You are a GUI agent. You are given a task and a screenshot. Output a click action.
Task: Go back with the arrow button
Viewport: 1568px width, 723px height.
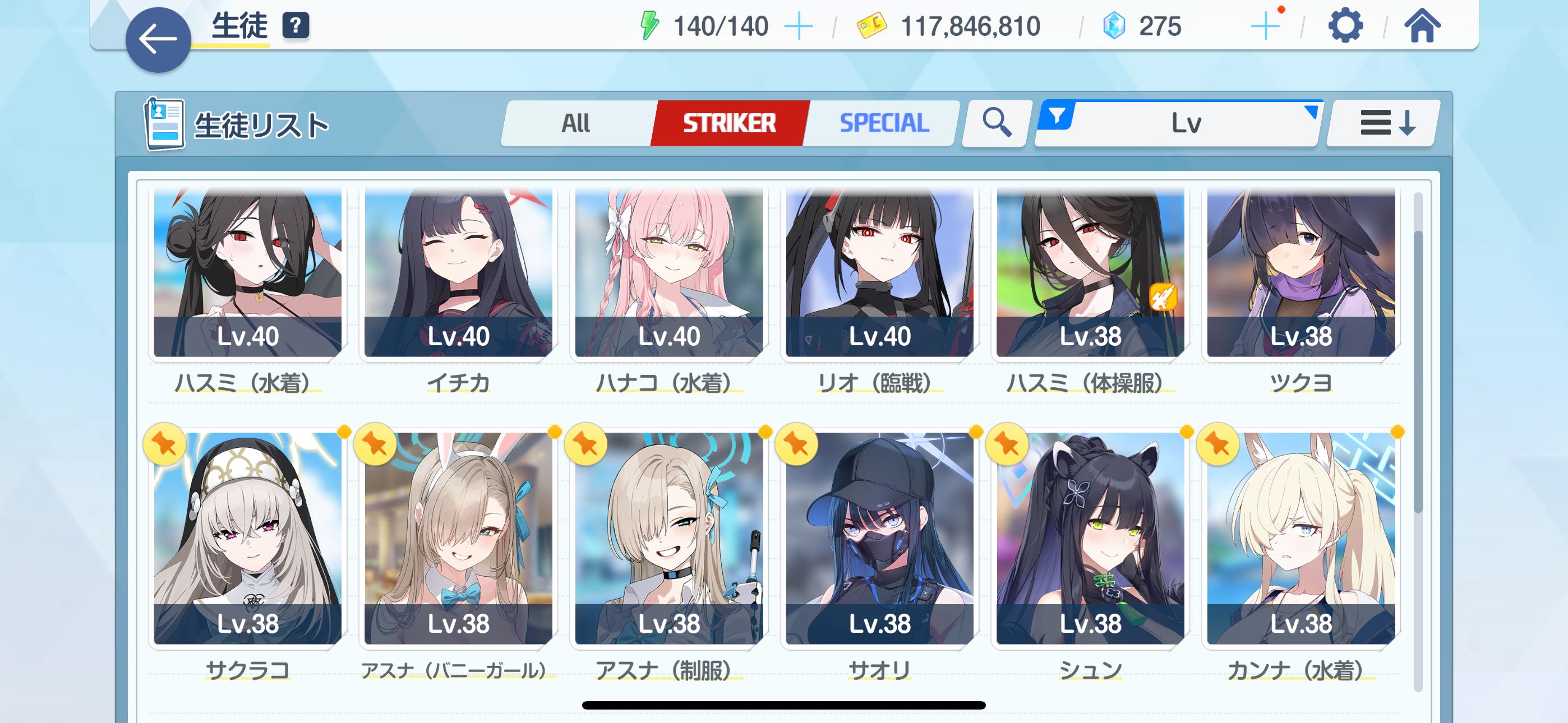(158, 40)
